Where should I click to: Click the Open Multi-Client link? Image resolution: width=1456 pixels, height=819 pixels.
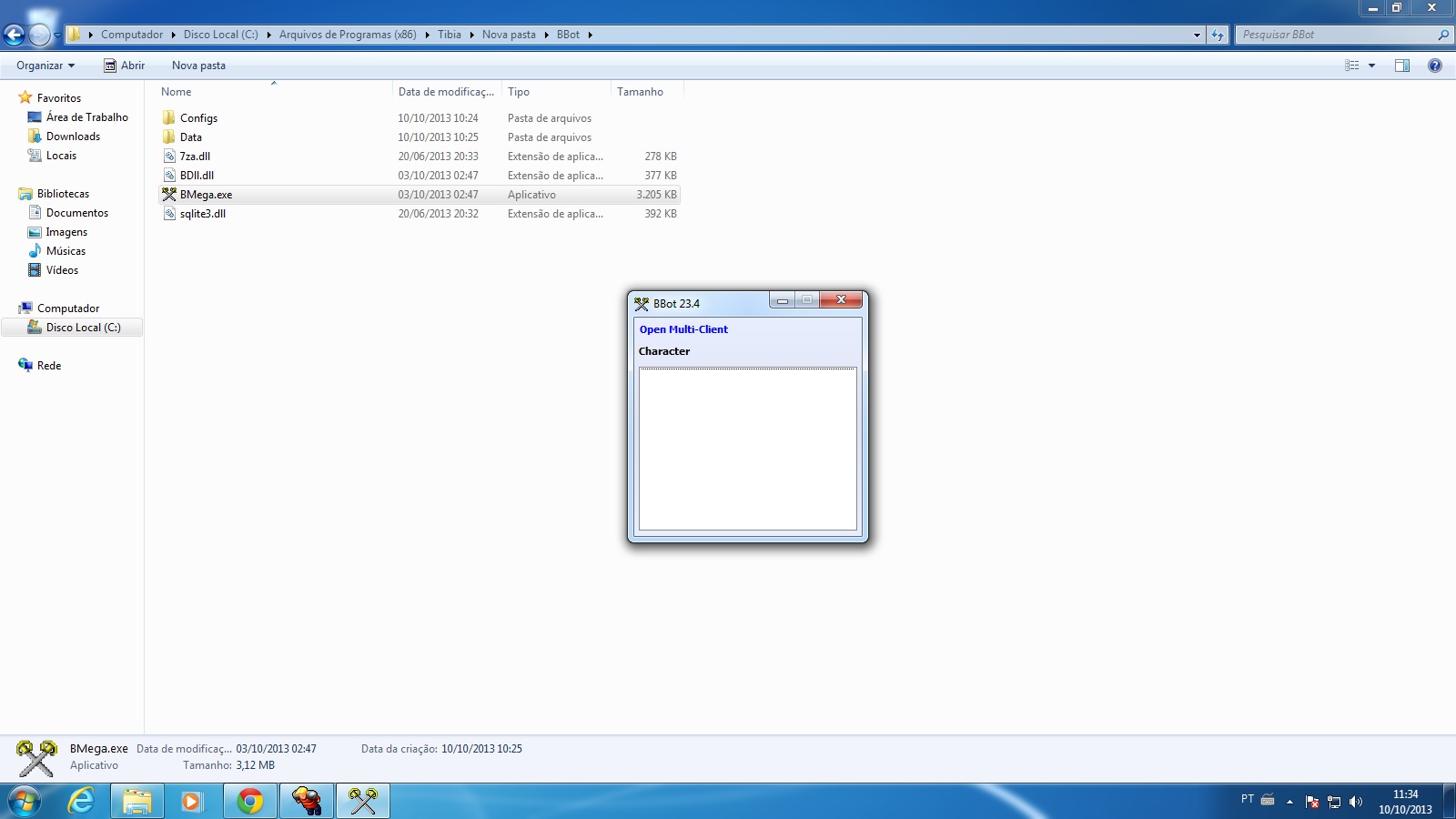pos(683,329)
